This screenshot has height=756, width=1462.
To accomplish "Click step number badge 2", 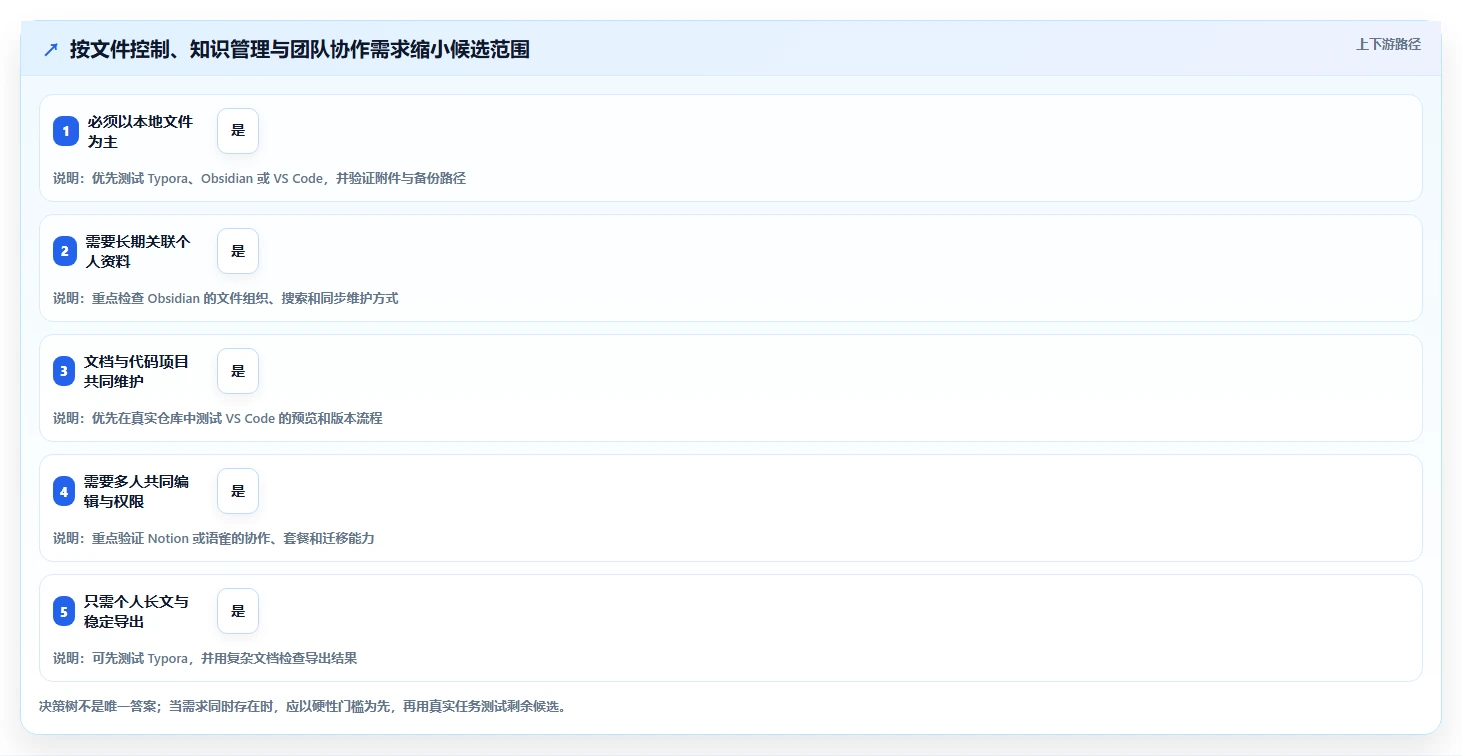I will point(65,251).
